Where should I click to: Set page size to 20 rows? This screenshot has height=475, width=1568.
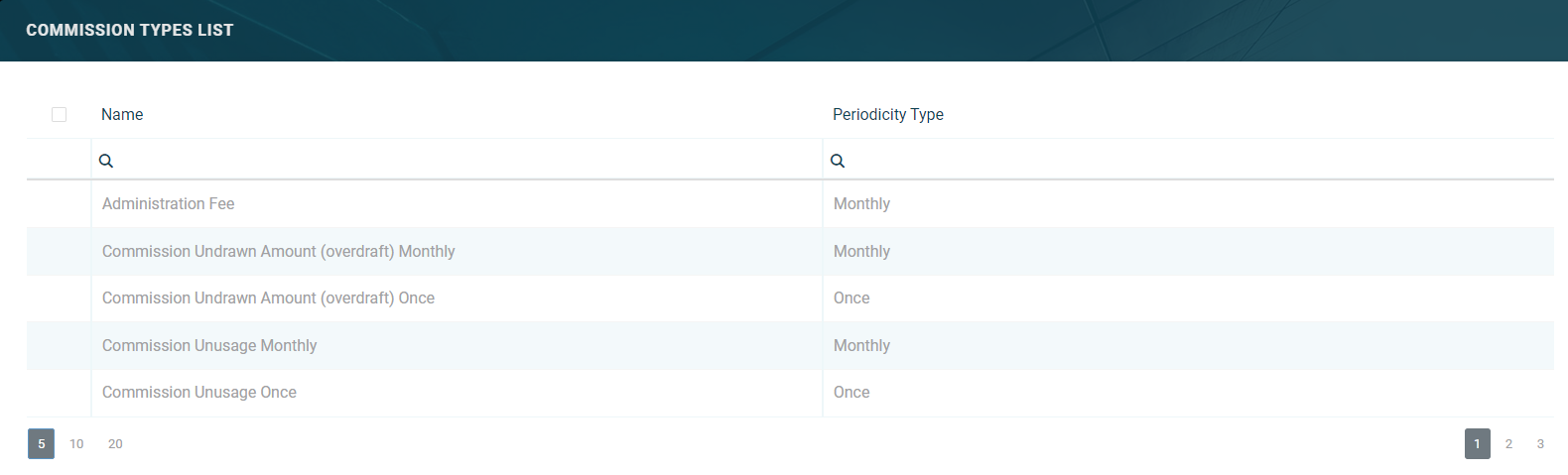115,444
